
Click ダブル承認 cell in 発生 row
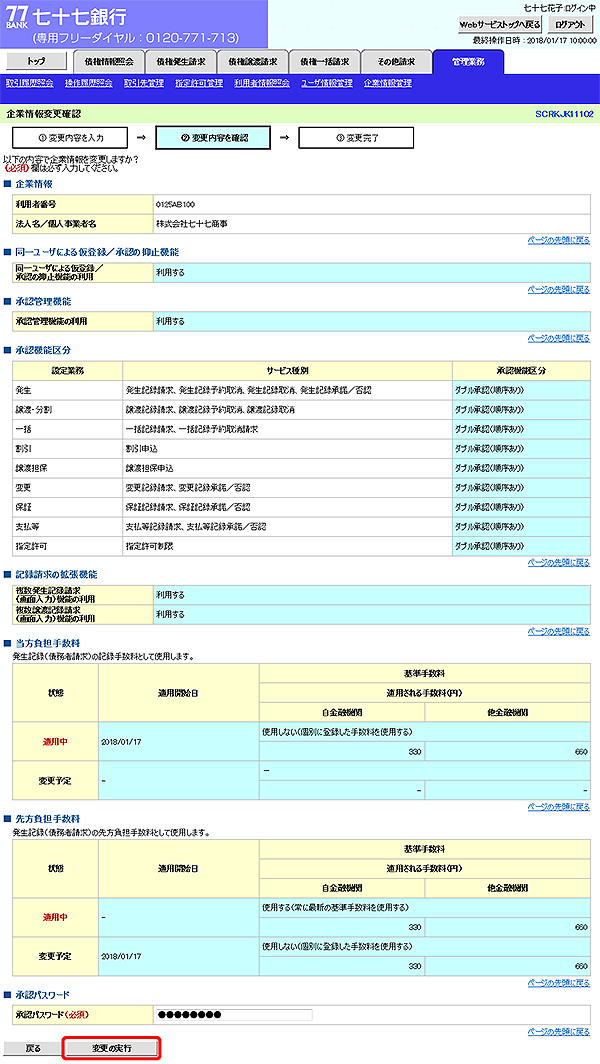[x=521, y=391]
